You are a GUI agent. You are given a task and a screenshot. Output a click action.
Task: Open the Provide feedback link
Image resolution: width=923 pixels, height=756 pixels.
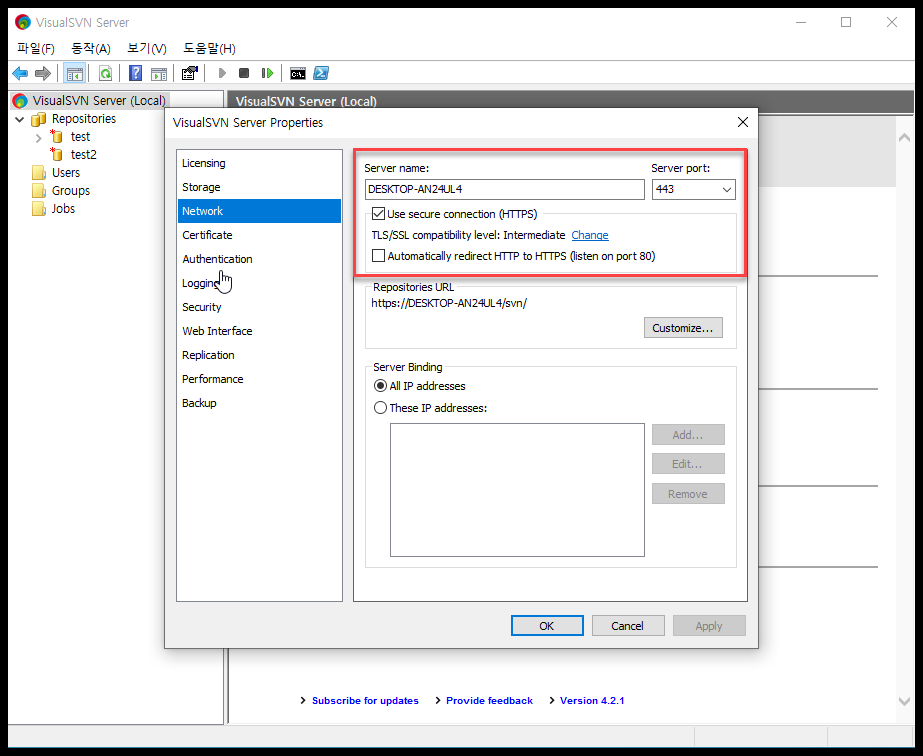(x=489, y=701)
